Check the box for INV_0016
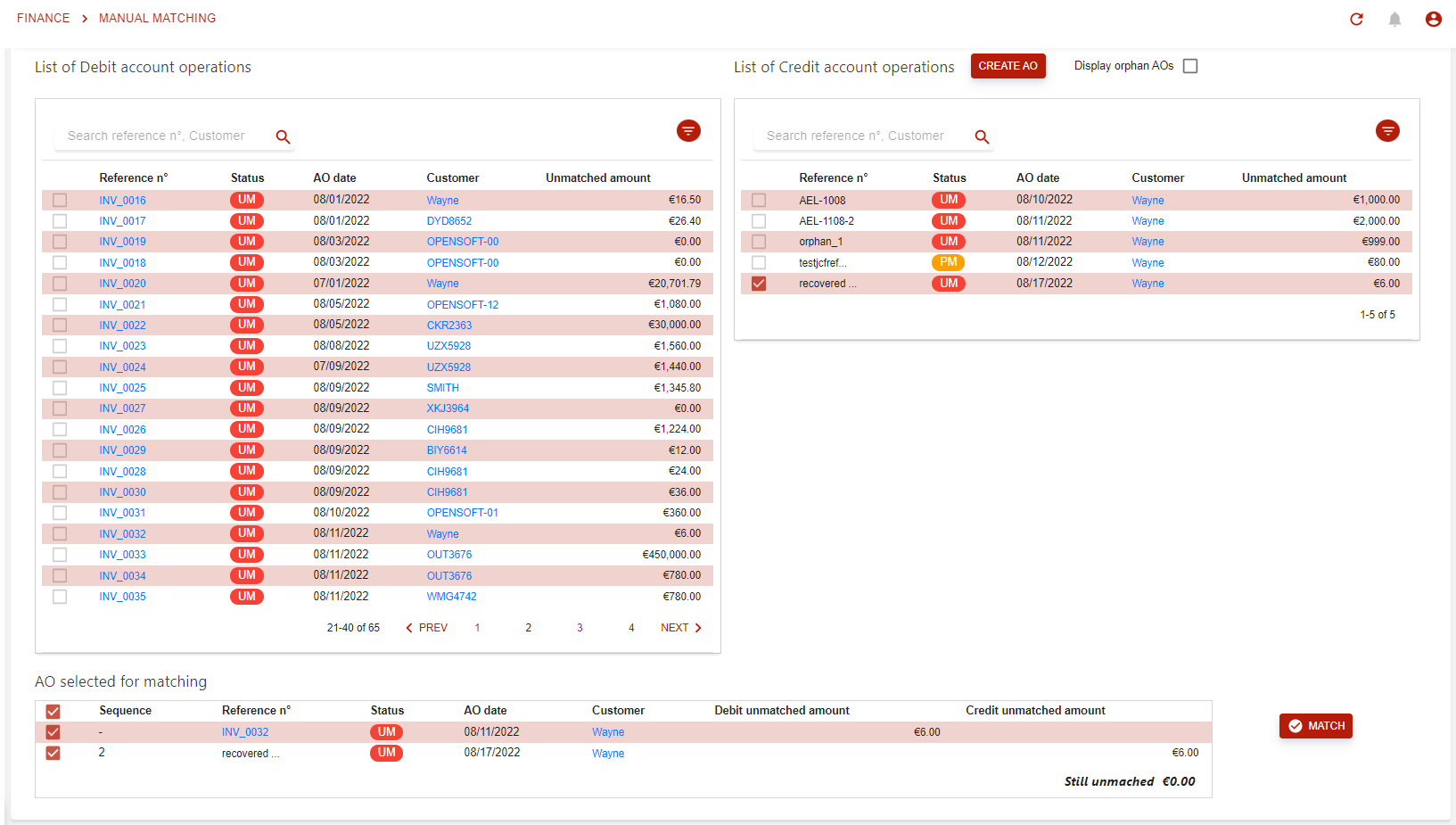Viewport: 1456px width, 825px height. click(x=60, y=201)
